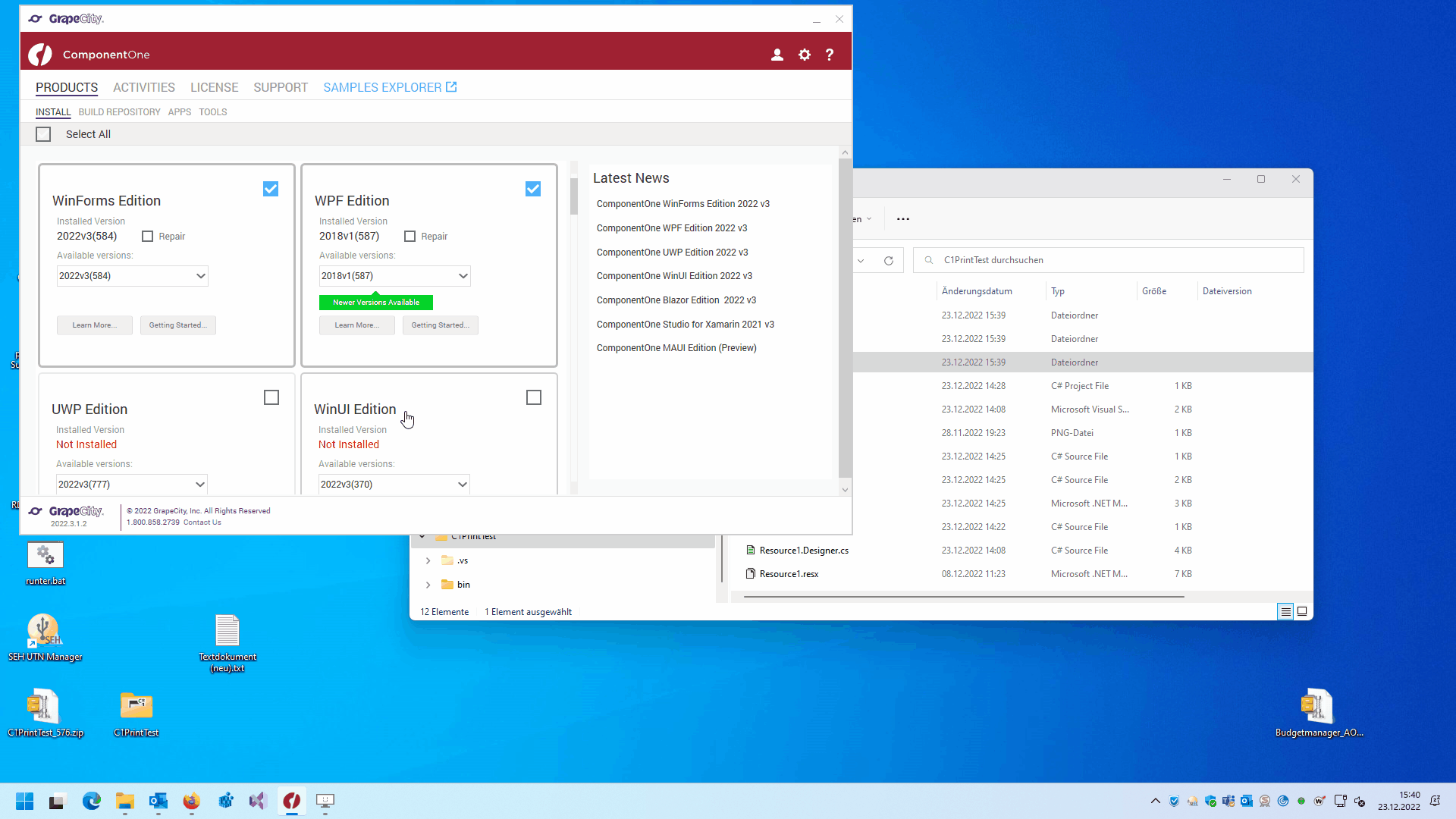Click the GrapeCity logo in footer
Image resolution: width=1456 pixels, height=819 pixels.
pyautogui.click(x=66, y=511)
